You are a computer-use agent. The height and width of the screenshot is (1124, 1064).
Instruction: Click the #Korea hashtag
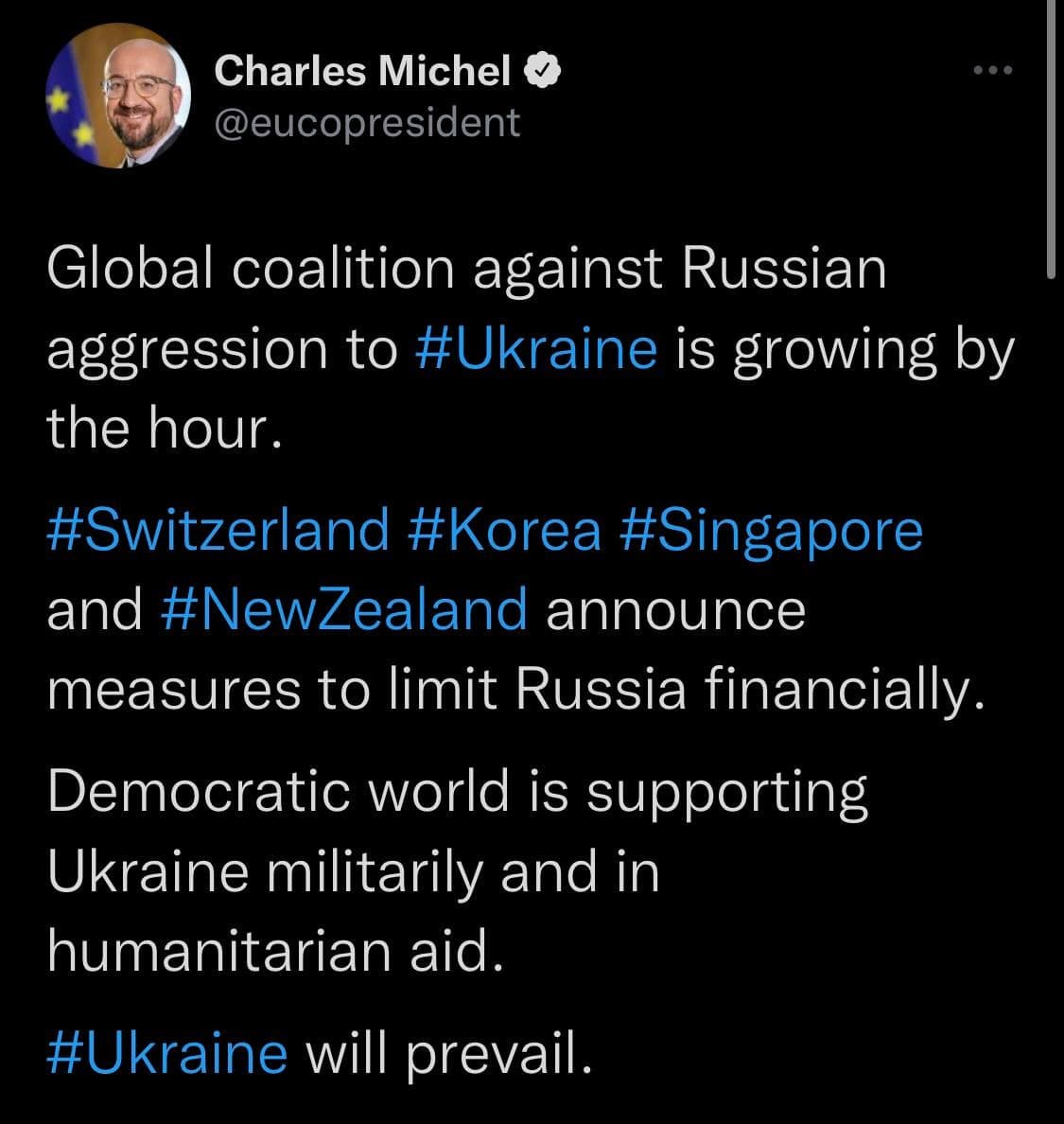point(506,528)
